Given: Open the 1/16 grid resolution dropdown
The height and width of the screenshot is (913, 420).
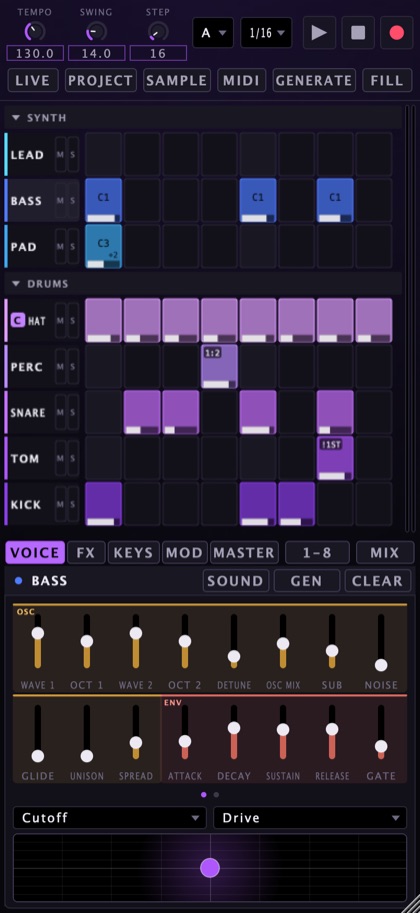Looking at the screenshot, I should (x=266, y=33).
